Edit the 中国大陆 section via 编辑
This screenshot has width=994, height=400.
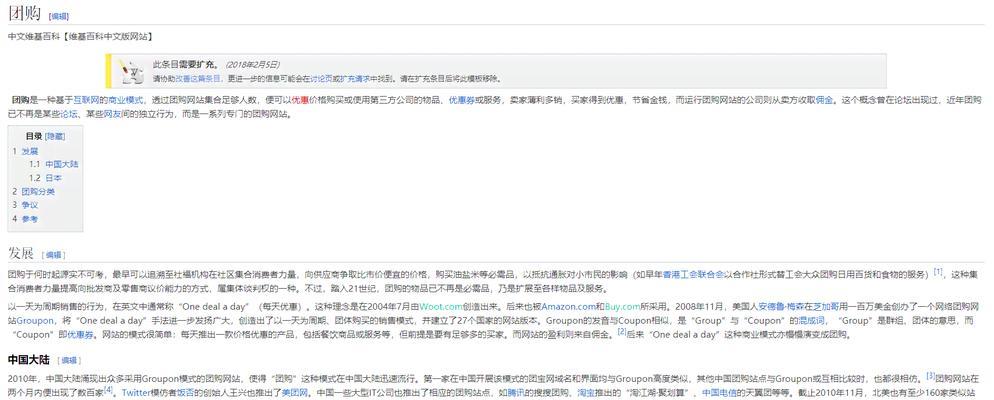coord(71,360)
